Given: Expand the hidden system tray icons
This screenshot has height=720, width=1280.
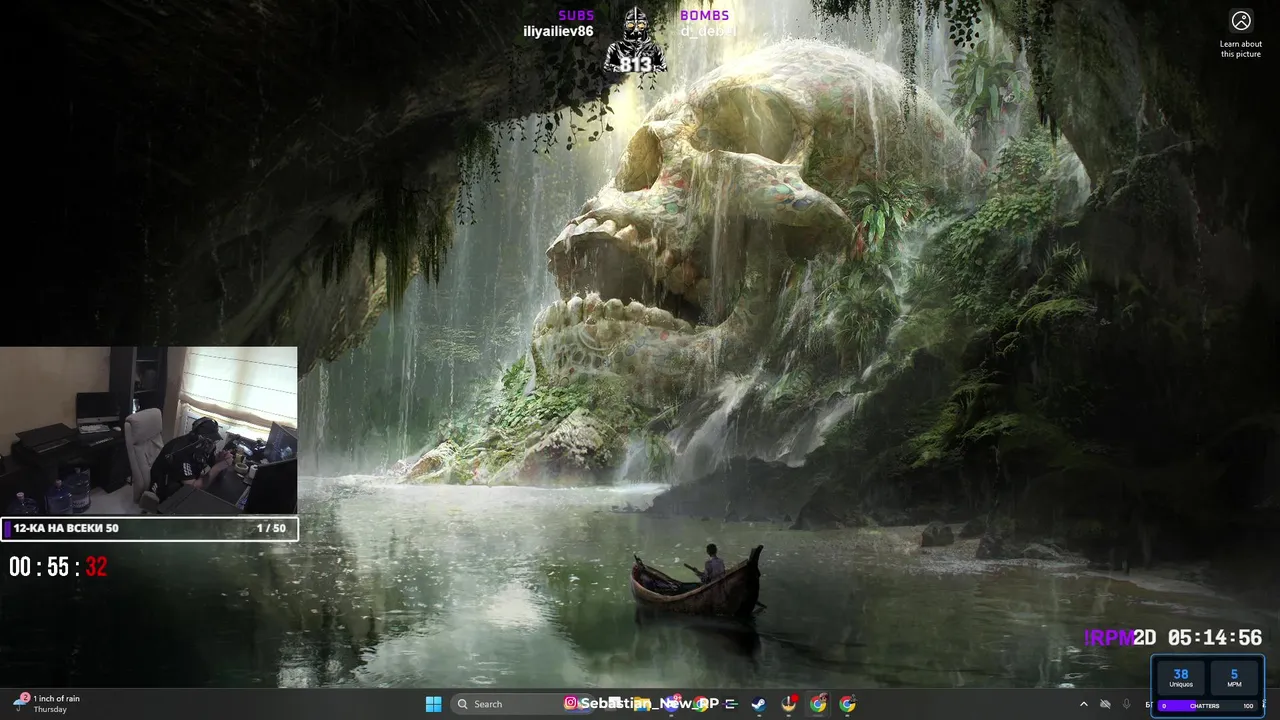Looking at the screenshot, I should (x=1083, y=704).
